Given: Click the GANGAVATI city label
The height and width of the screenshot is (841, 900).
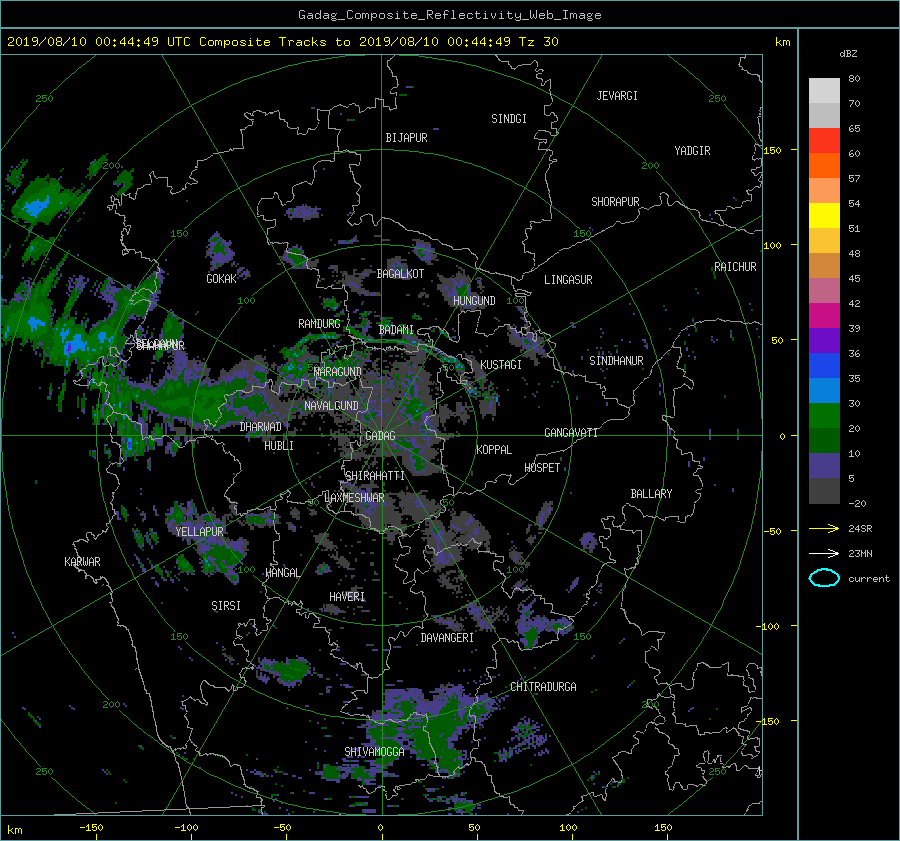Looking at the screenshot, I should click(x=571, y=433).
